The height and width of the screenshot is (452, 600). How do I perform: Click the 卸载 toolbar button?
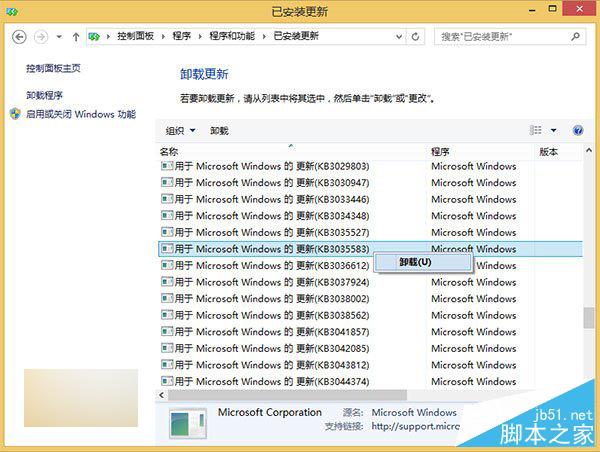(219, 131)
